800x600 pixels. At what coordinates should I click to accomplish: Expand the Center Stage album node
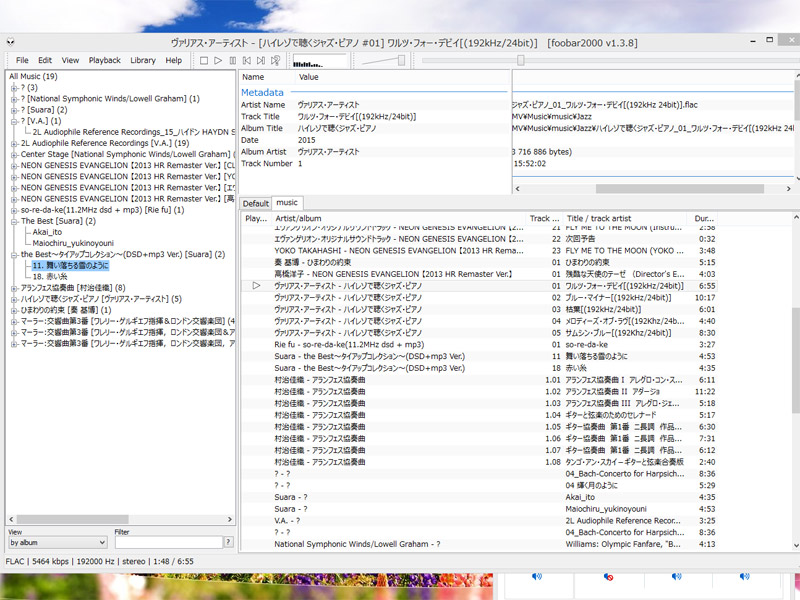tap(14, 154)
